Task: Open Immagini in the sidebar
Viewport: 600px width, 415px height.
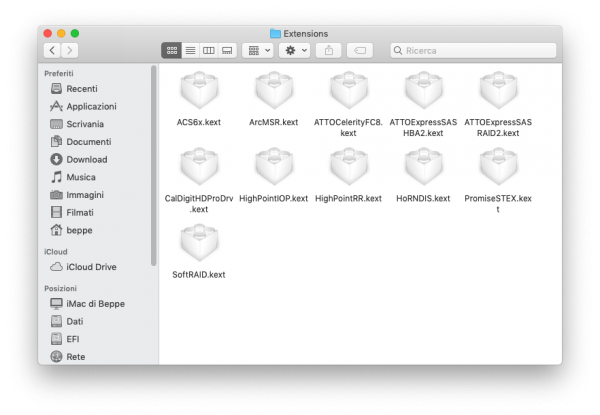Action: (x=77, y=195)
